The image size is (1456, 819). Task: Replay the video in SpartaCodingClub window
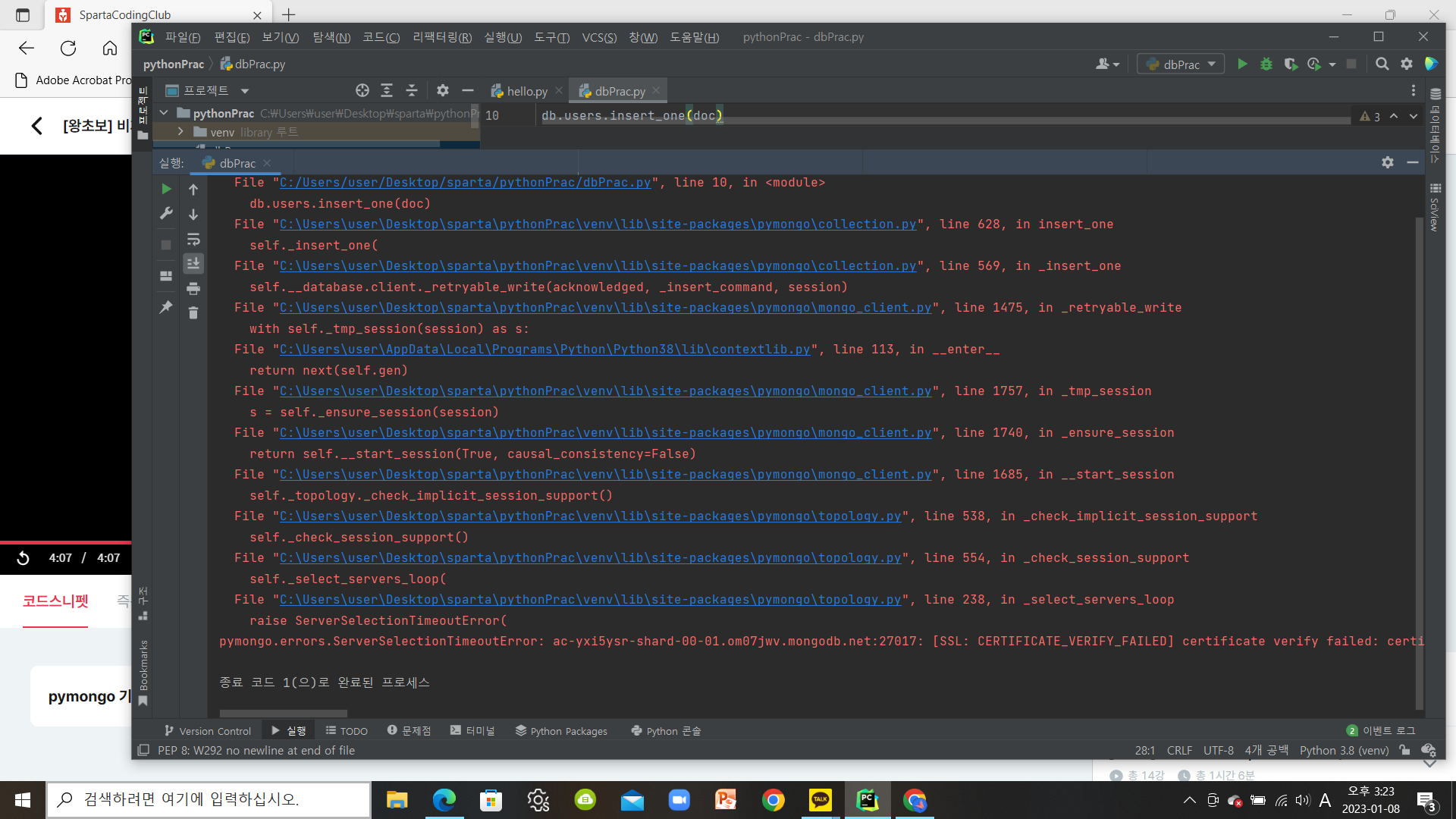pyautogui.click(x=23, y=558)
